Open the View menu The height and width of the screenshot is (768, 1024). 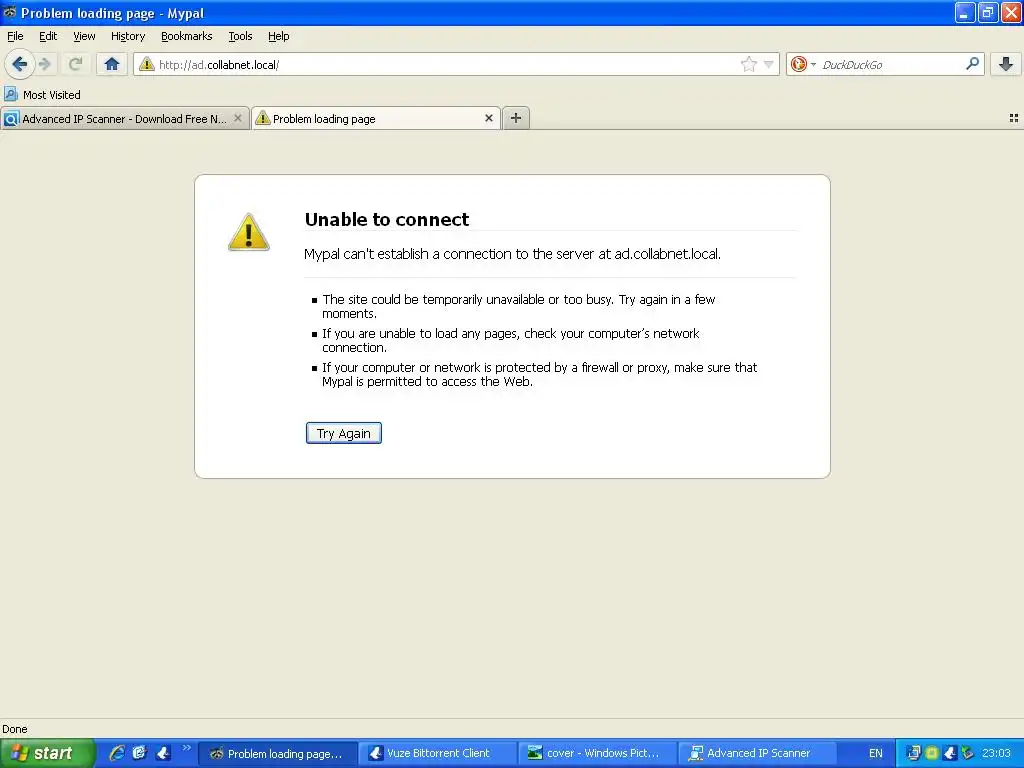point(84,36)
